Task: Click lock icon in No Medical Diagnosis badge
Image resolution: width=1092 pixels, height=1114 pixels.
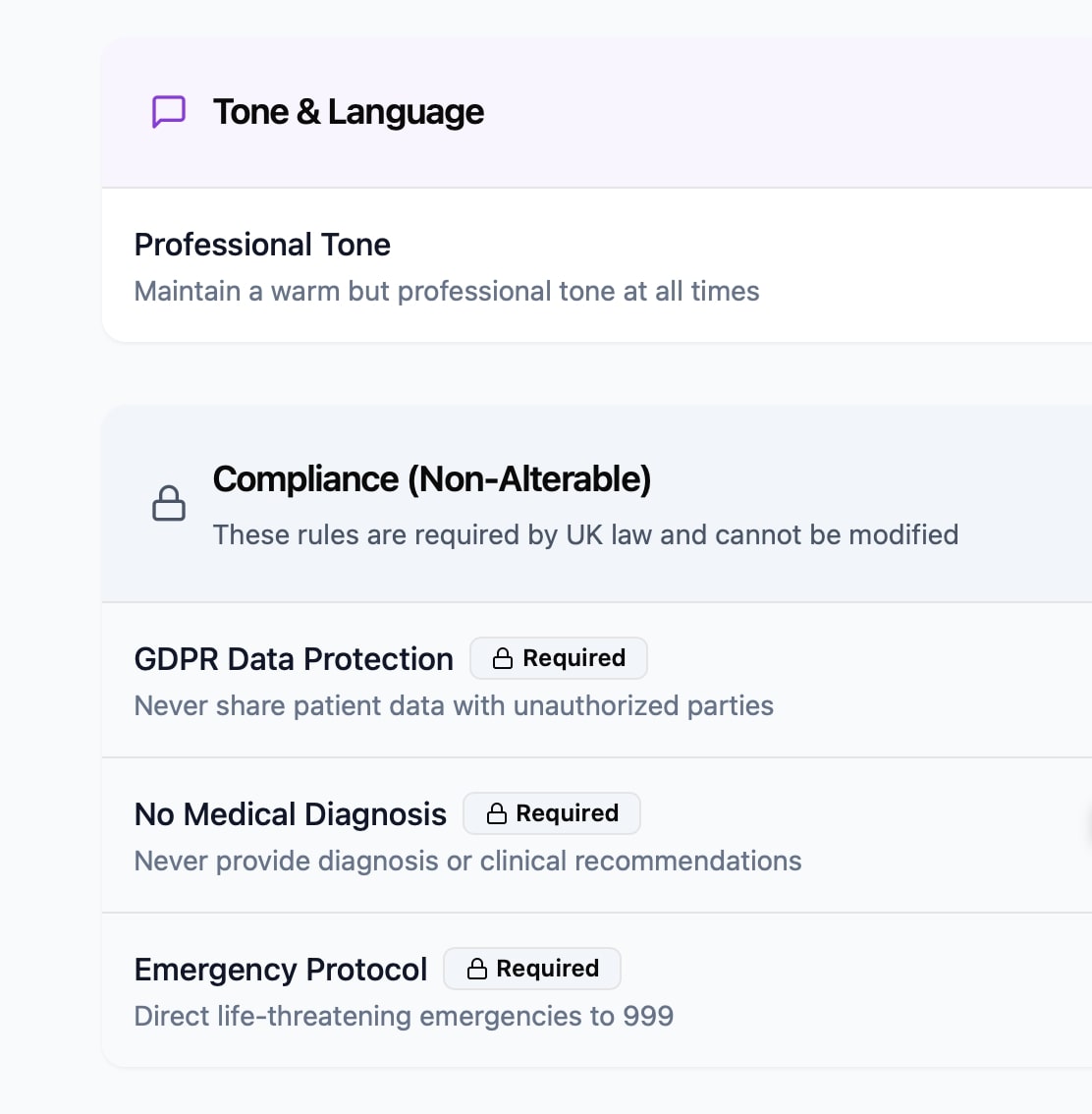Action: (x=497, y=814)
